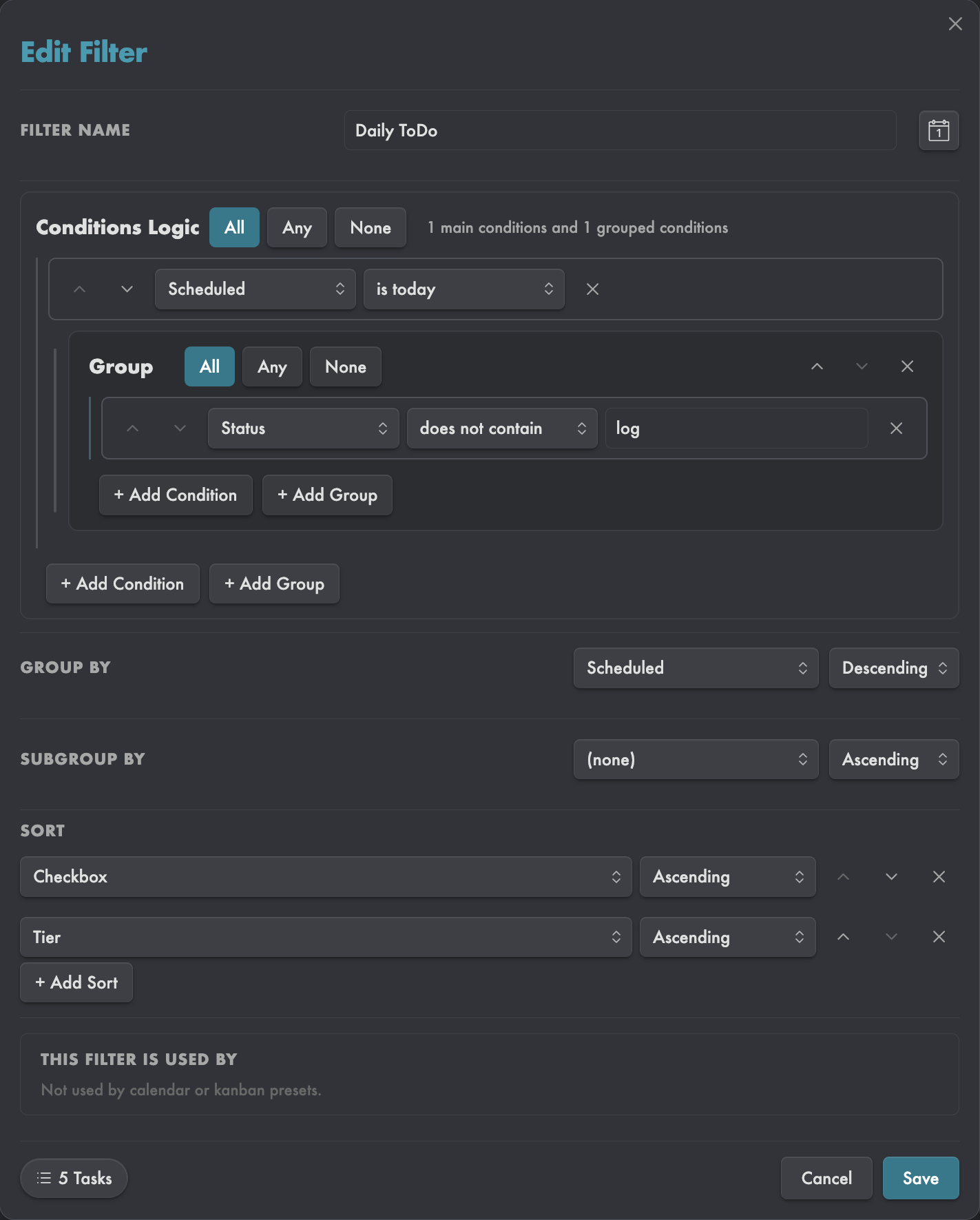The width and height of the screenshot is (980, 1220).
Task: Click main Add Condition below conditions
Action: click(x=123, y=584)
